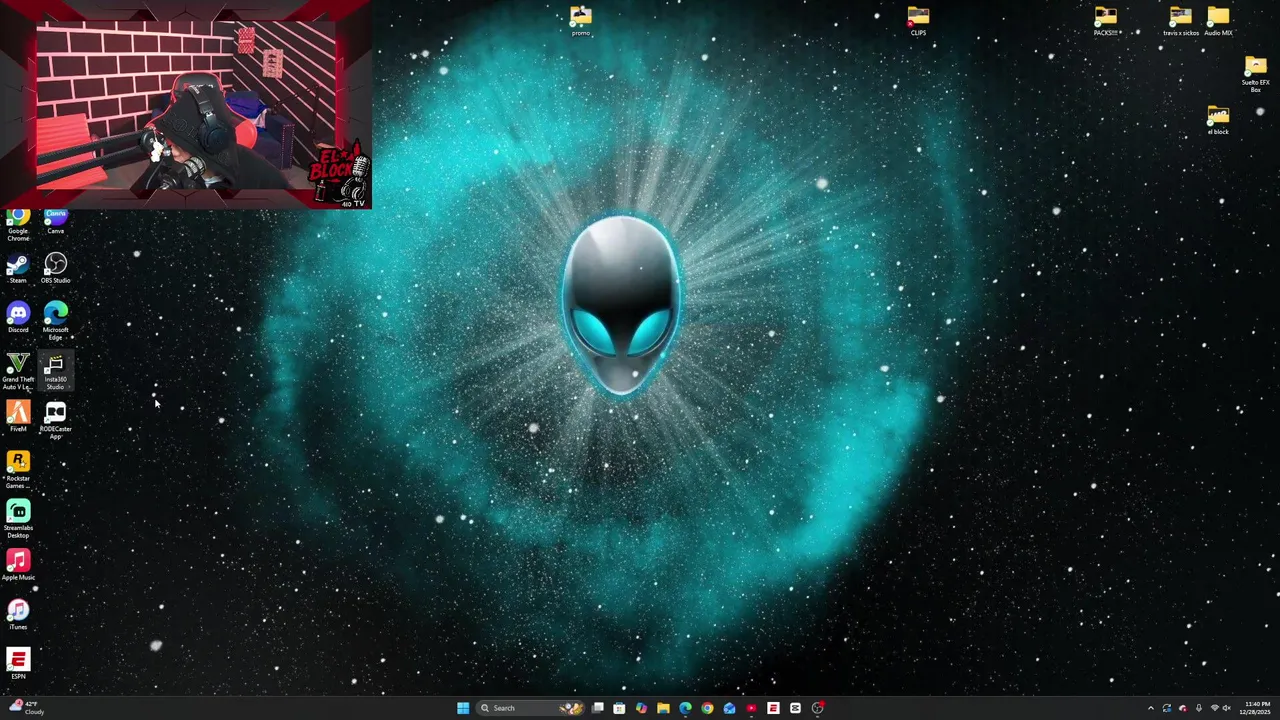Screen dimensions: 1280x720
Task: Open Google Chrome desktop shortcut
Action: click(18, 225)
